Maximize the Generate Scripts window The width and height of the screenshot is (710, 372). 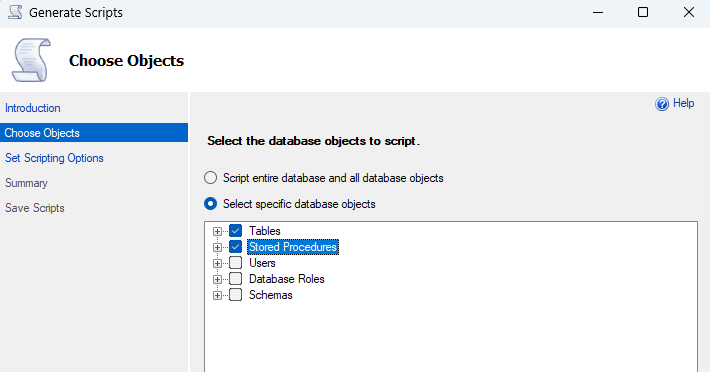(x=643, y=12)
